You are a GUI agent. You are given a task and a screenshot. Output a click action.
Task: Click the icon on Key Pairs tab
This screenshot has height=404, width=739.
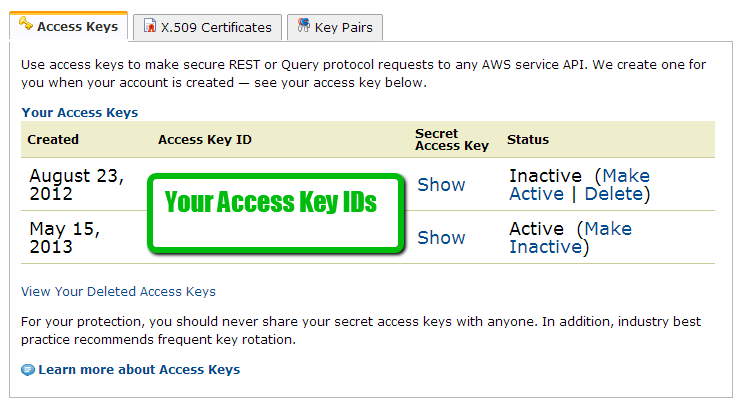tap(301, 27)
